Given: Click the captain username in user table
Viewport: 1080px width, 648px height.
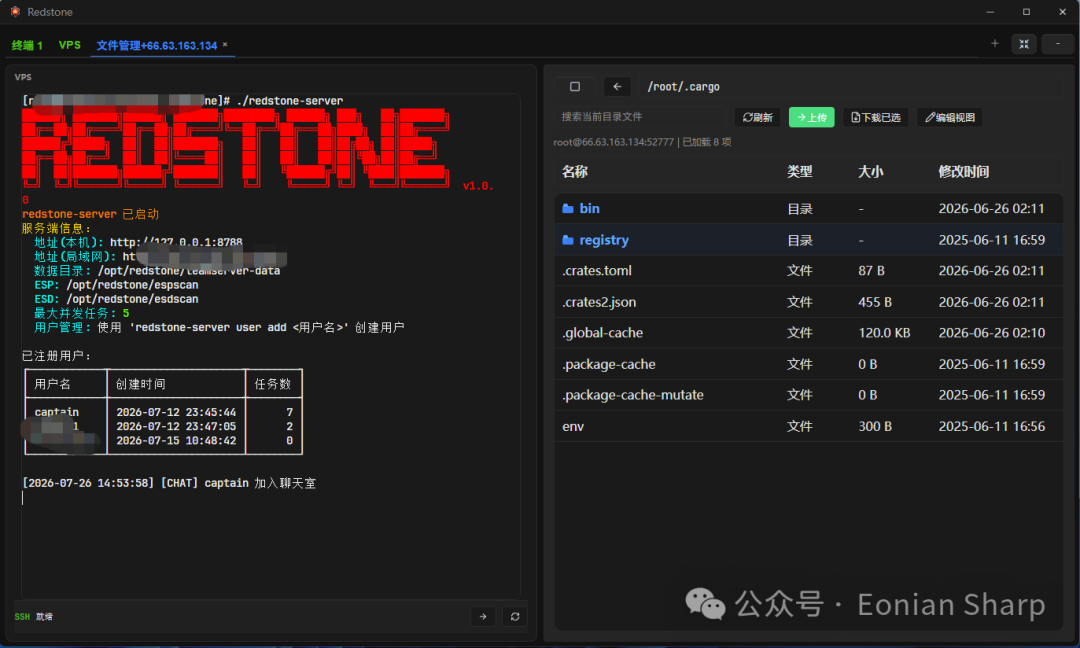Looking at the screenshot, I should coord(56,412).
